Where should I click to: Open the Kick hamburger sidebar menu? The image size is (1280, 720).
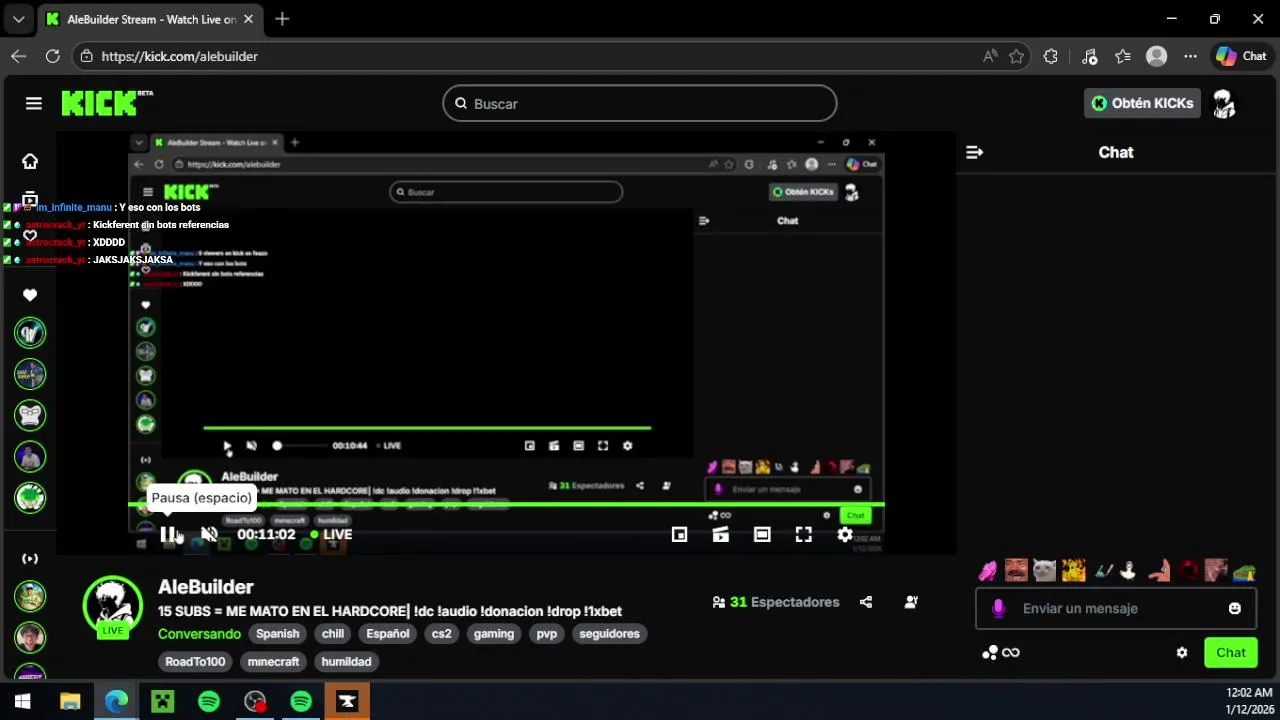pyautogui.click(x=34, y=103)
